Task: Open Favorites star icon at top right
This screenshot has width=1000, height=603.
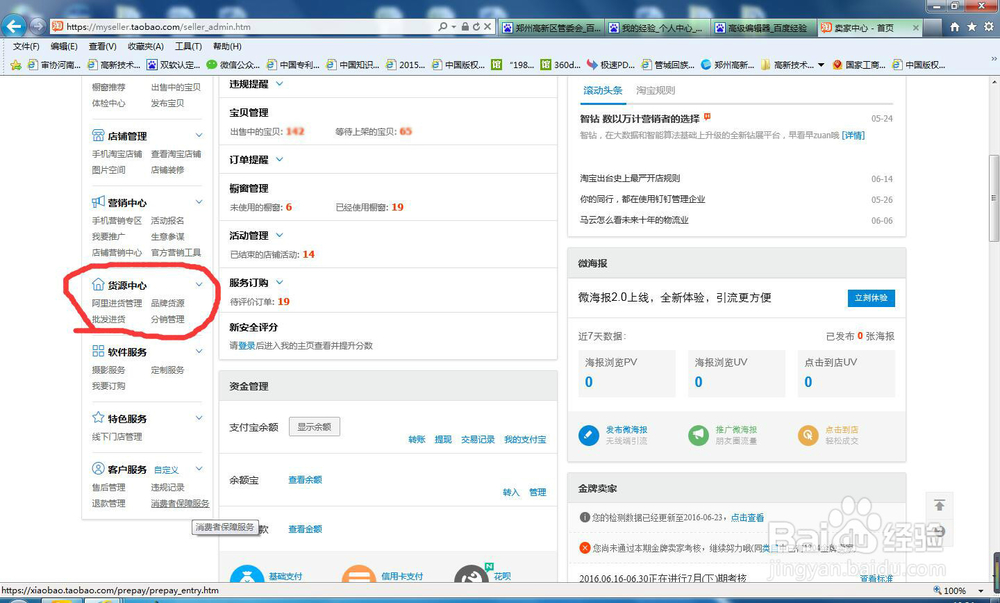Action: (x=971, y=27)
